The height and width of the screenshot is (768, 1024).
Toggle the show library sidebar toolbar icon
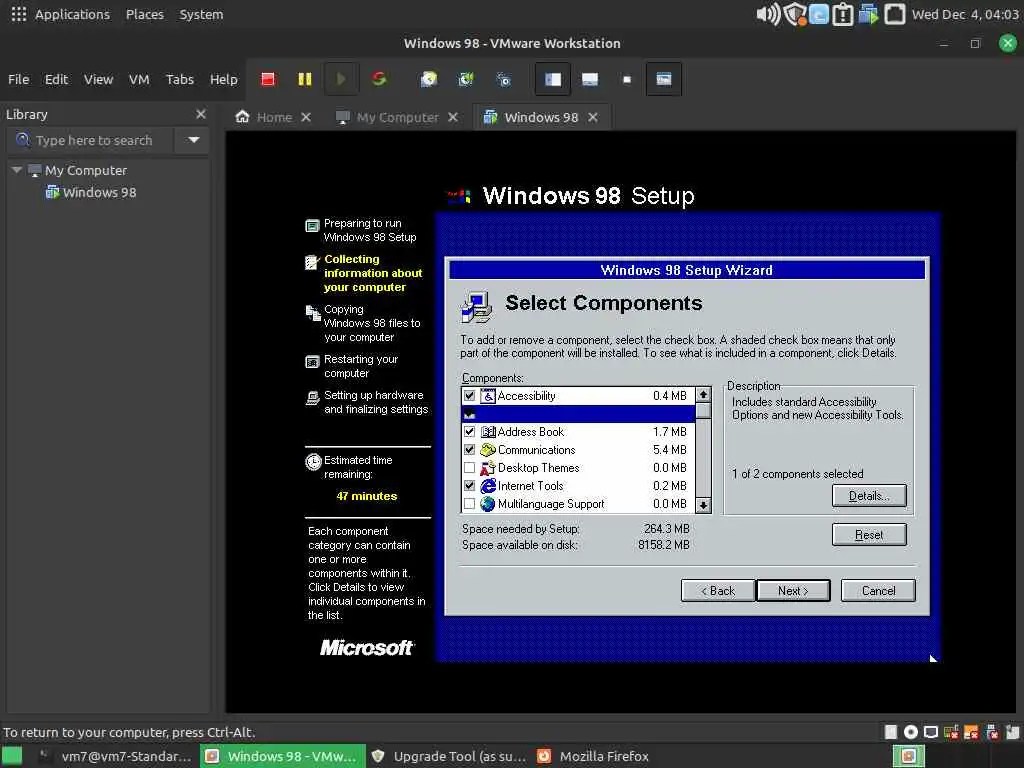(553, 79)
